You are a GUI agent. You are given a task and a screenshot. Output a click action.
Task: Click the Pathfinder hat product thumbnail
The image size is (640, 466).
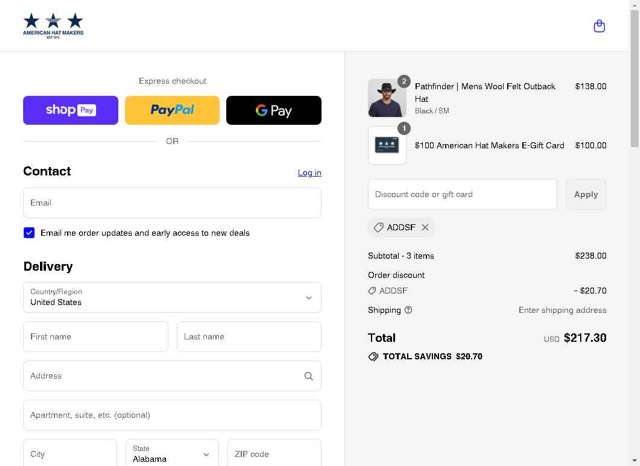click(387, 98)
